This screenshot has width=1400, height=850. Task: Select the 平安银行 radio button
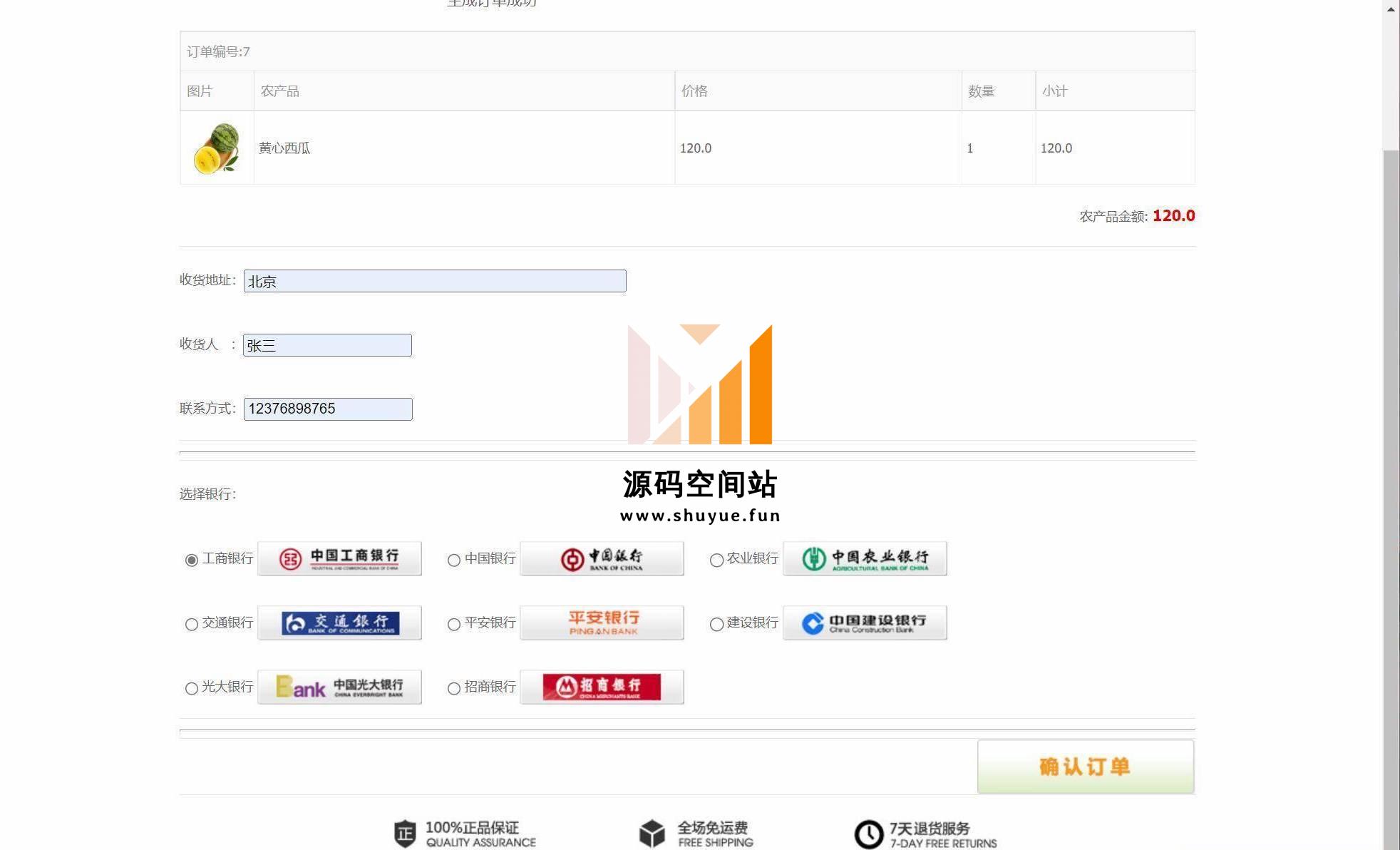(453, 624)
